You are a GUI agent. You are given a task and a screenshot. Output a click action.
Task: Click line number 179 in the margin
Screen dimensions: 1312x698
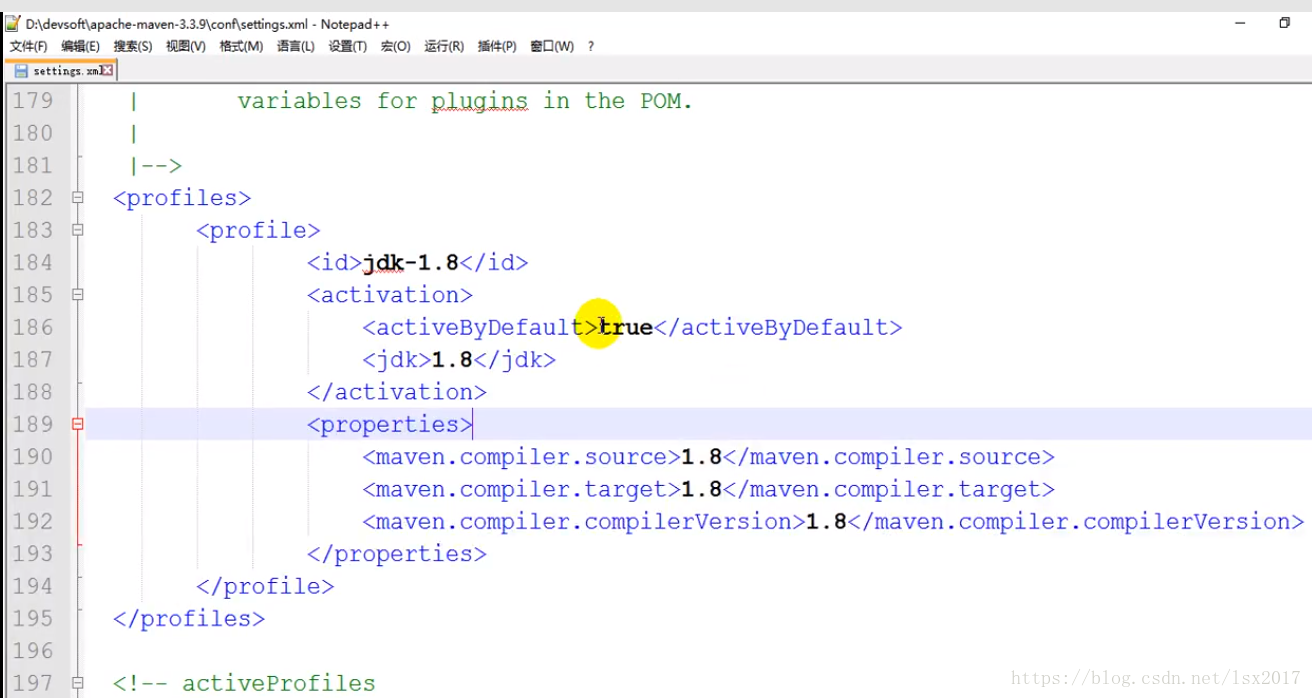click(33, 100)
